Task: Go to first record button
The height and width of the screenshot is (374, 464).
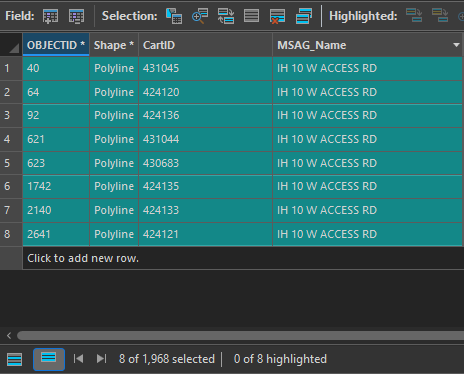Action: [78, 359]
